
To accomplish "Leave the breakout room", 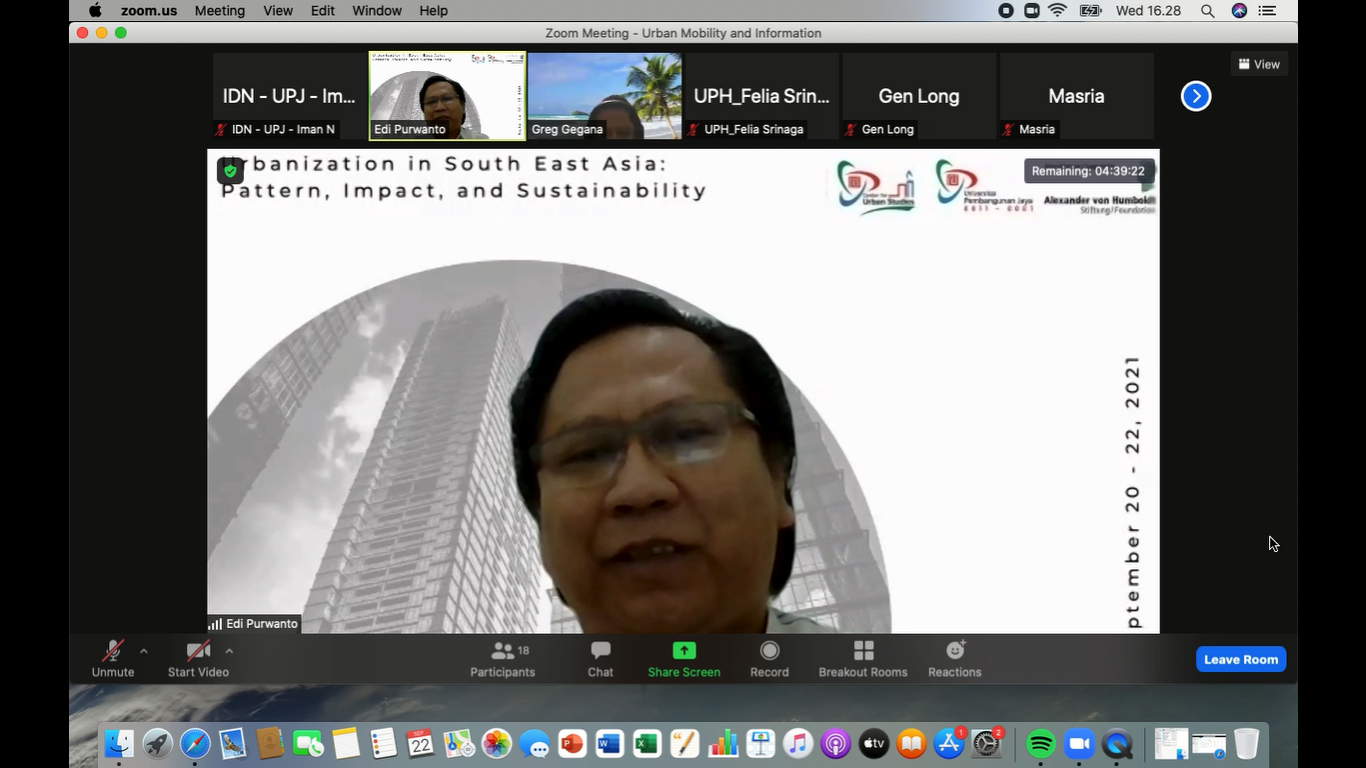I will click(1241, 659).
